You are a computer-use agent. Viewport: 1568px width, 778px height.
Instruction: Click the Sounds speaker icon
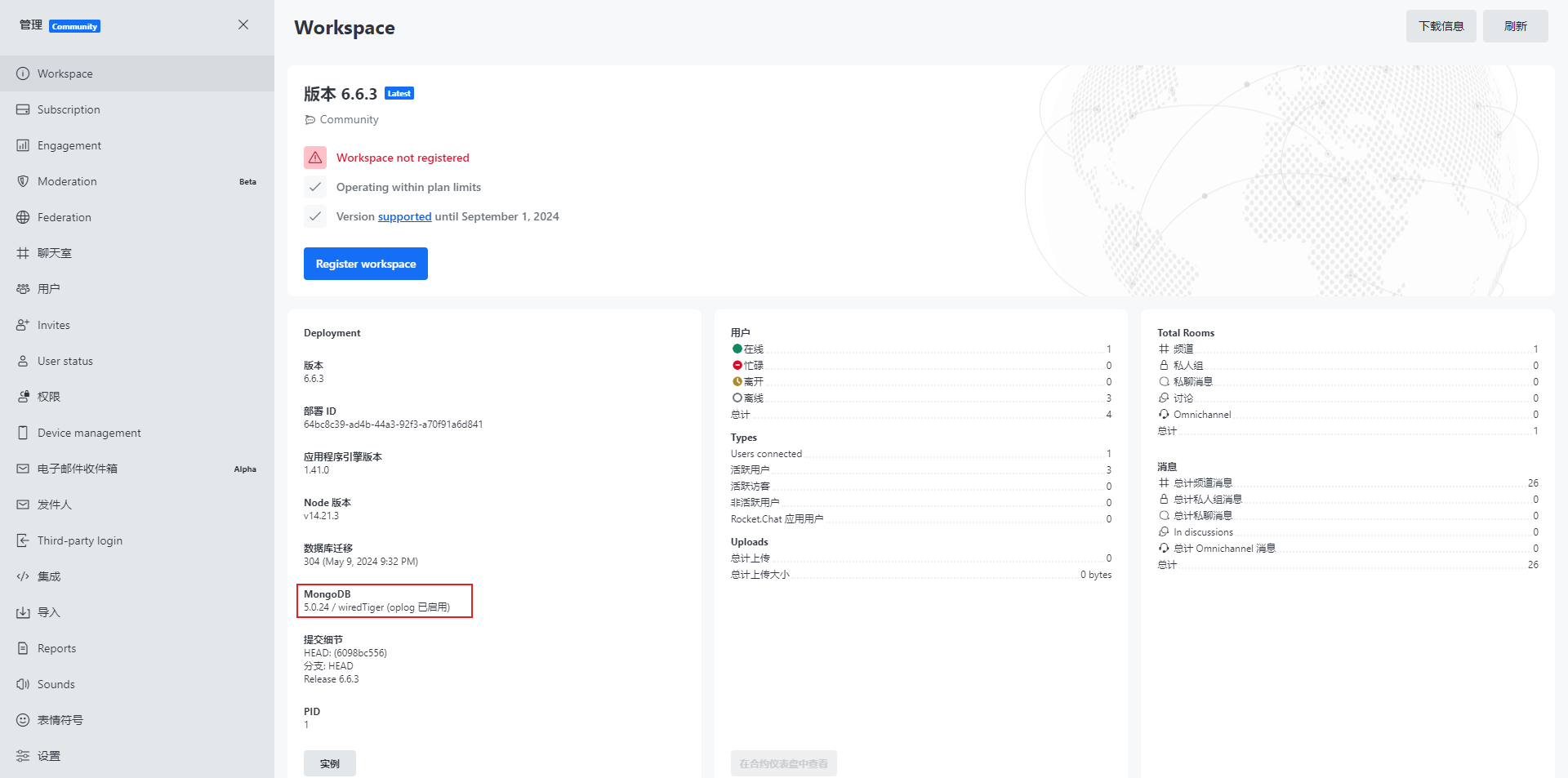point(23,684)
